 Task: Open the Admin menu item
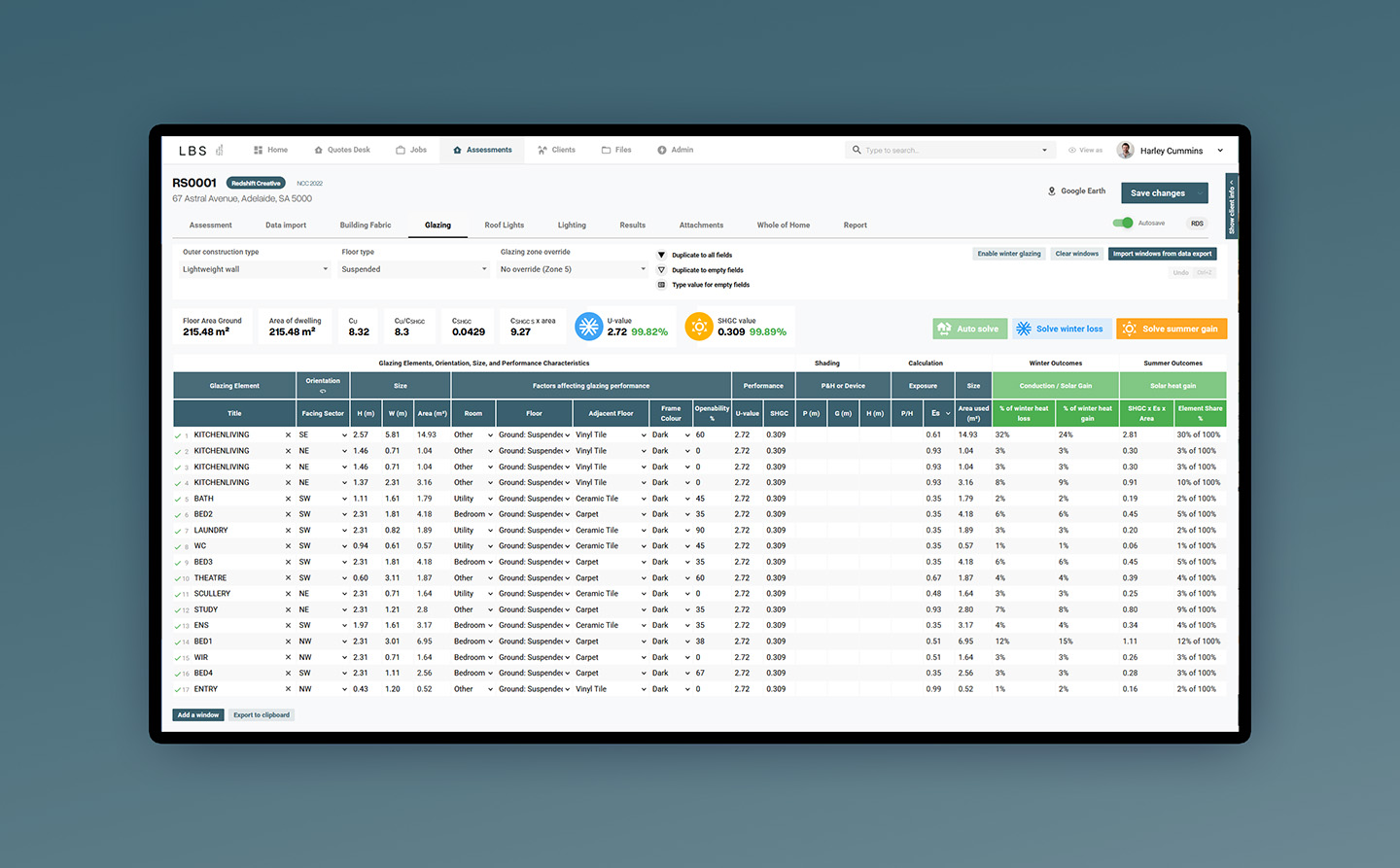pos(676,150)
